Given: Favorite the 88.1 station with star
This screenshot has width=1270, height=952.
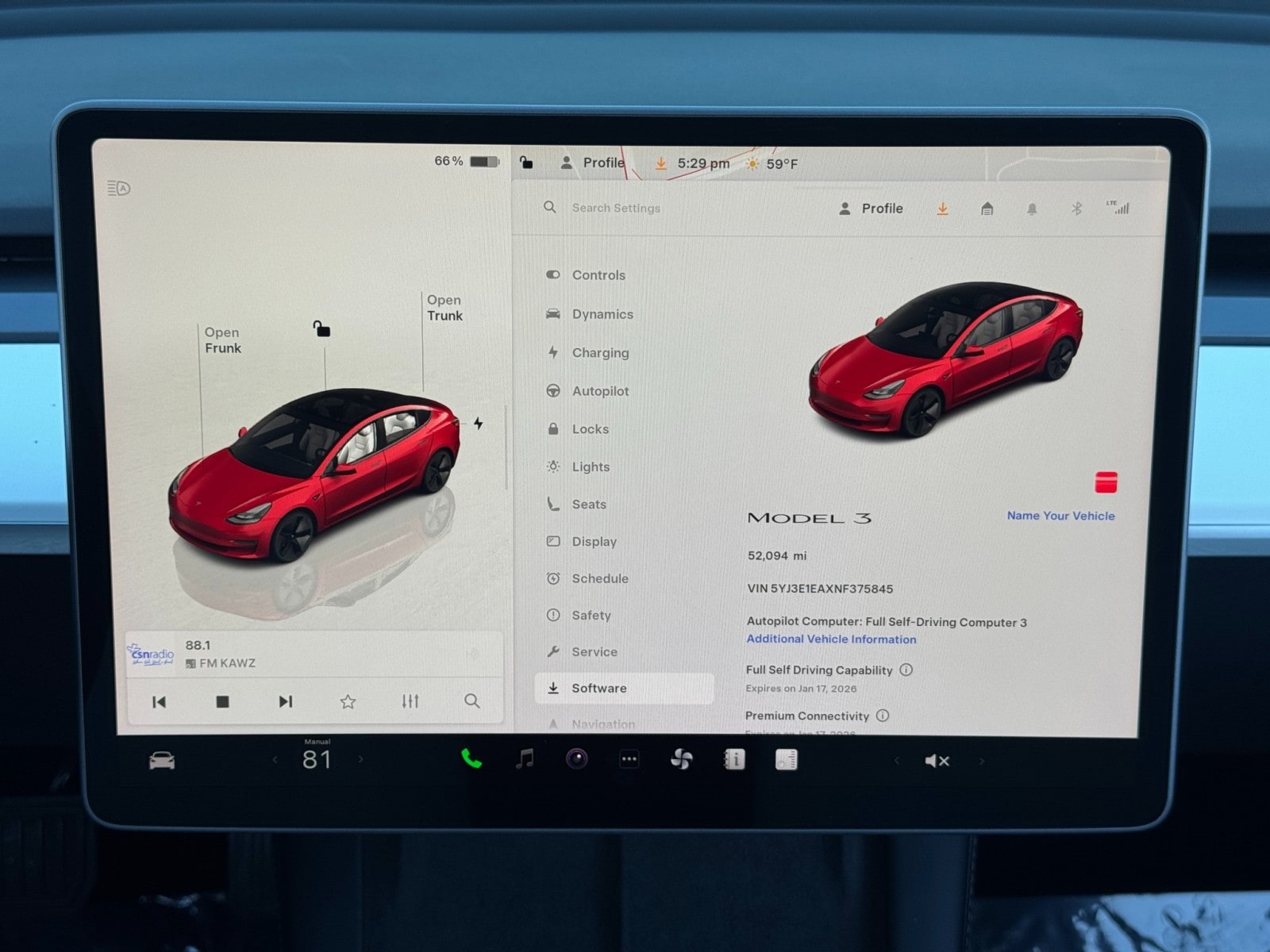Looking at the screenshot, I should 348,701.
